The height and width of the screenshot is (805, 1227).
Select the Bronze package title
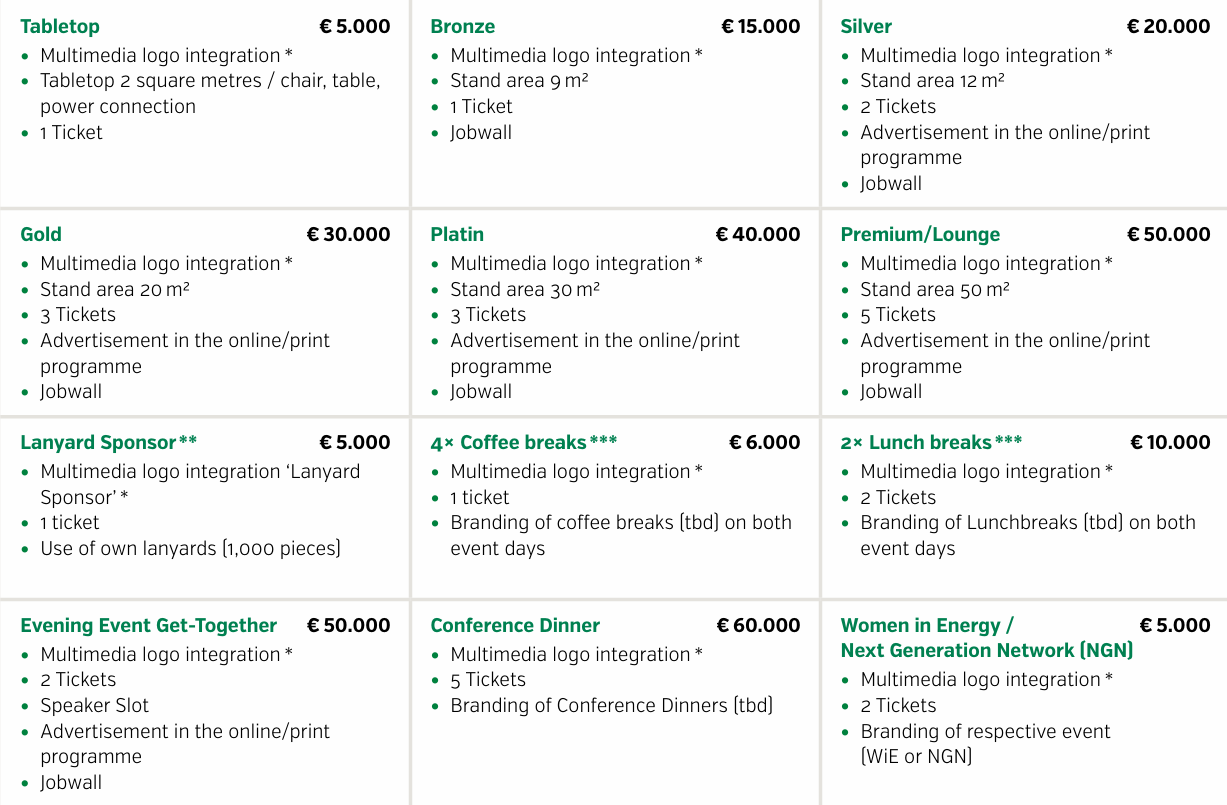(x=463, y=27)
